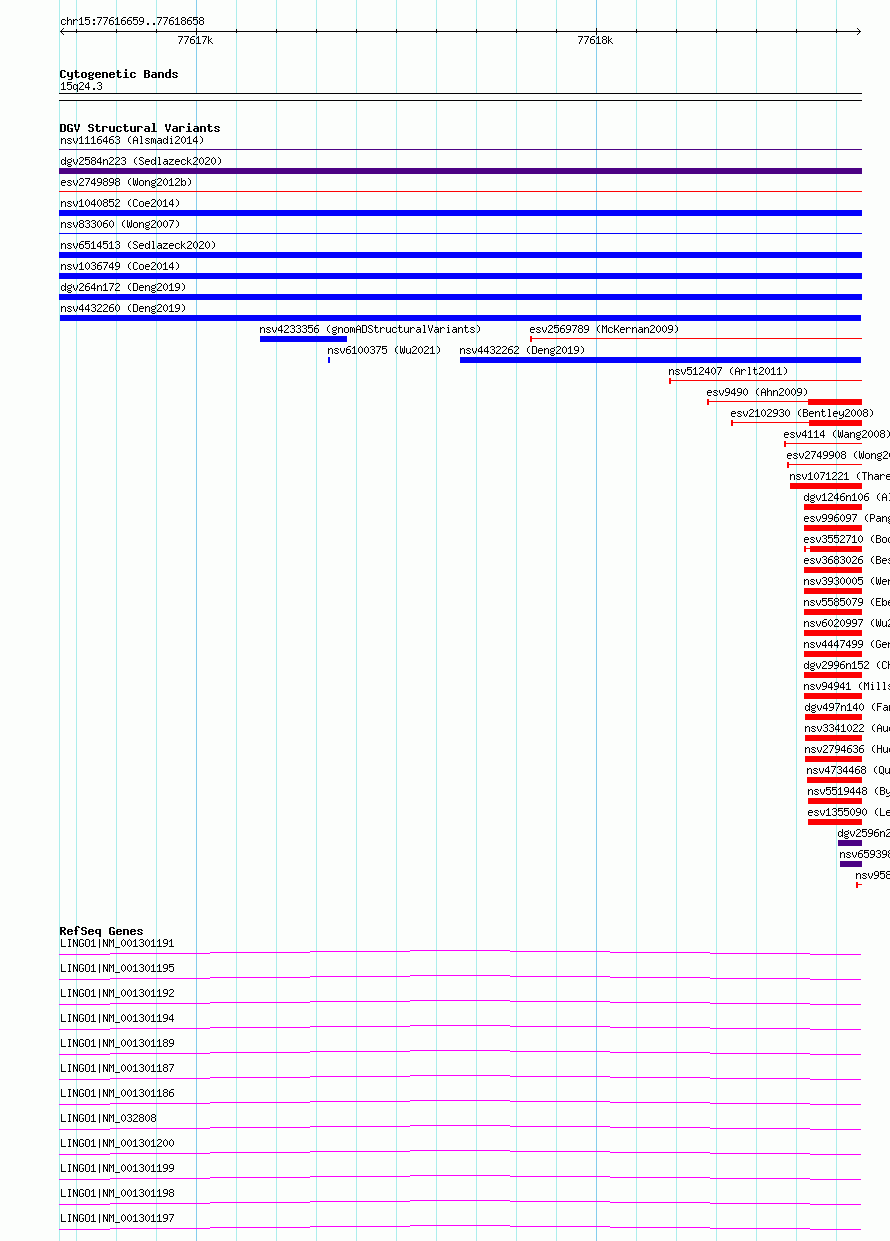This screenshot has height=1241, width=890.
Task: Open variant nsv6514513 (Sedlazeck2020)
Action: [138, 246]
